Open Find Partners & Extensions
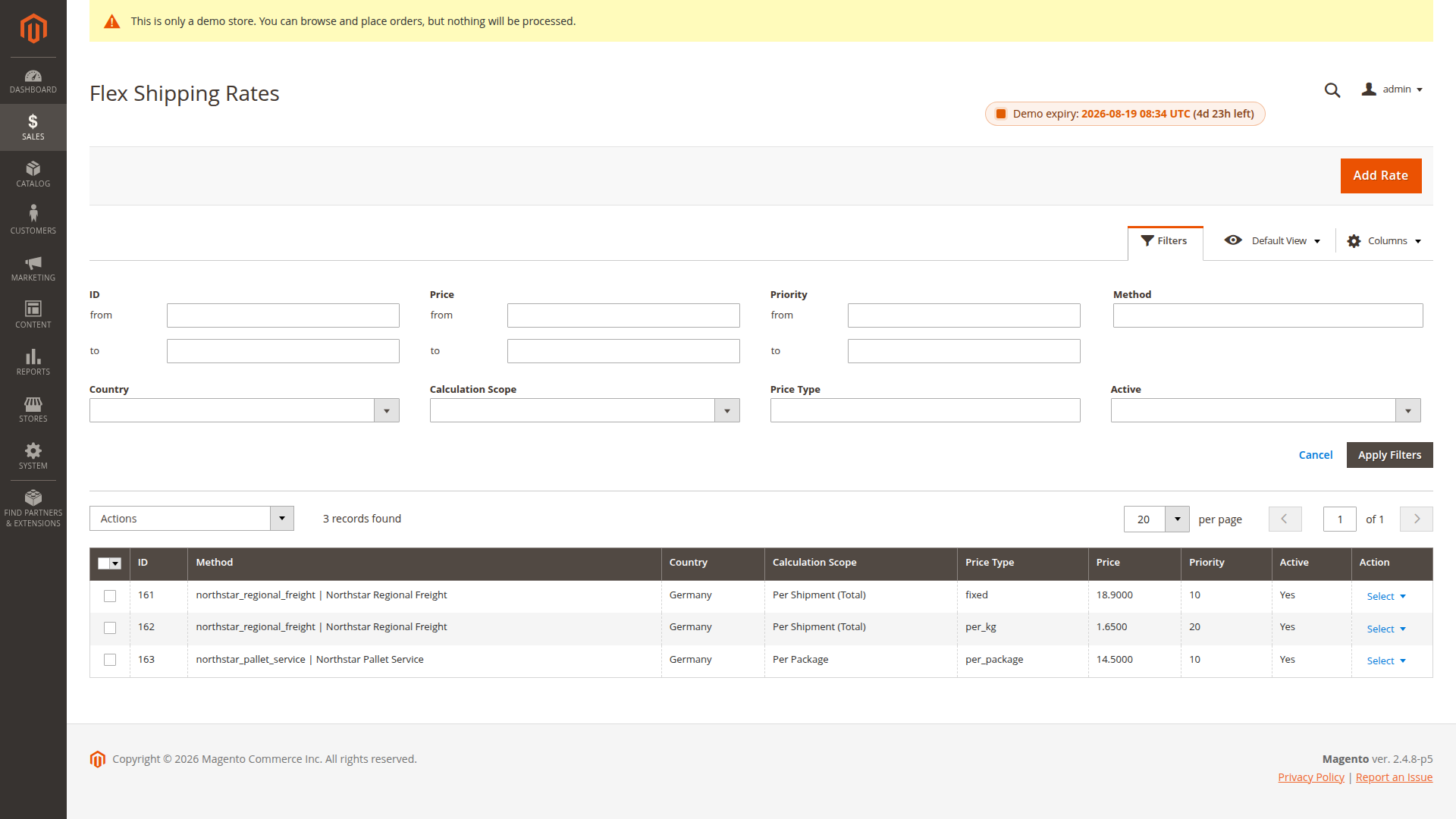 (x=33, y=508)
